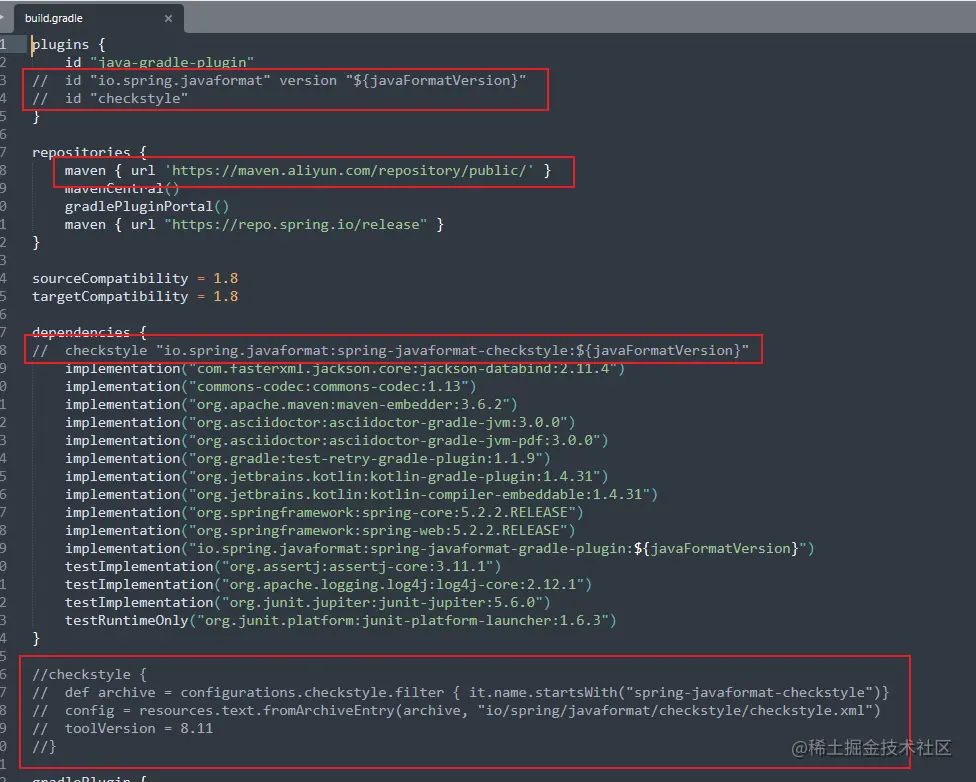Image resolution: width=976 pixels, height=782 pixels.
Task: Click the maven-embedder:3.6.2 implementation line
Action: click(291, 405)
